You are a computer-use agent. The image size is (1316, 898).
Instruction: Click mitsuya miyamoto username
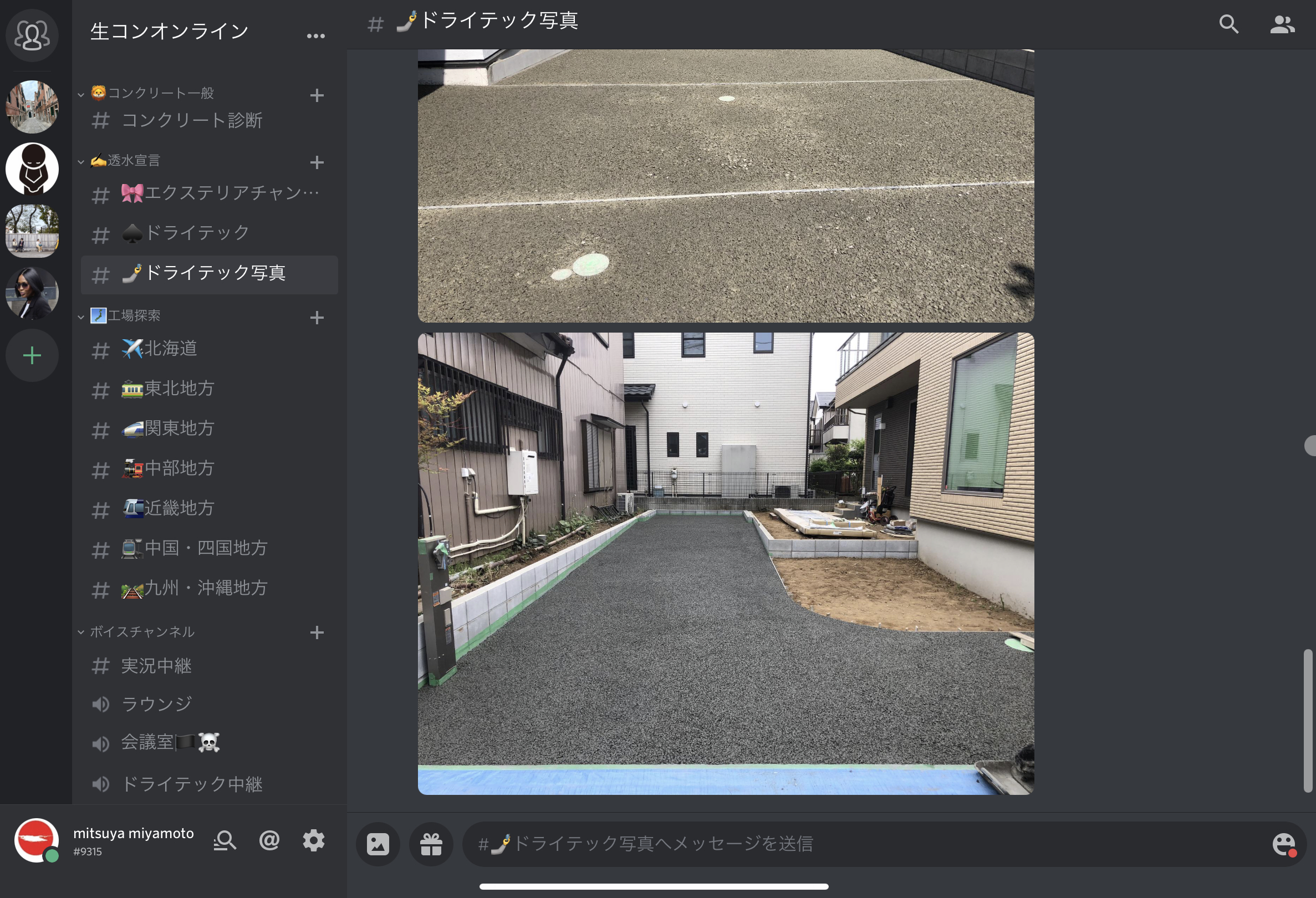coord(134,834)
